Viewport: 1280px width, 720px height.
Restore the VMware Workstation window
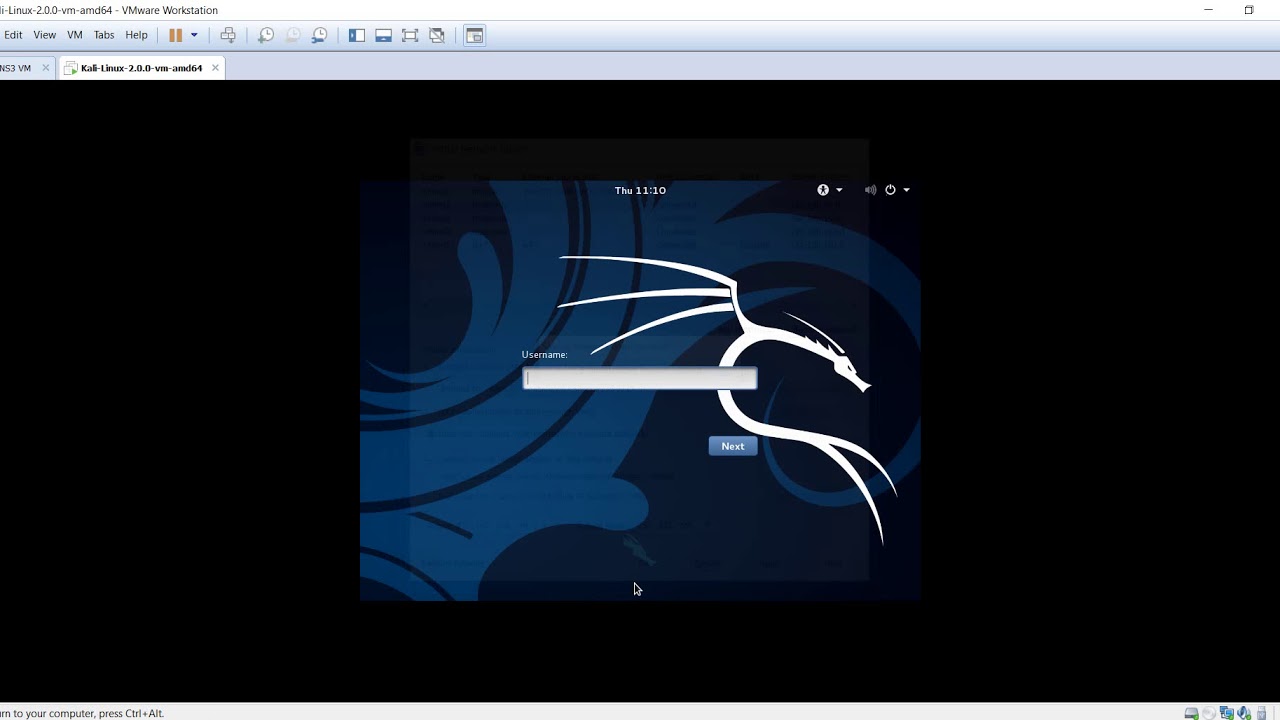tap(1249, 10)
